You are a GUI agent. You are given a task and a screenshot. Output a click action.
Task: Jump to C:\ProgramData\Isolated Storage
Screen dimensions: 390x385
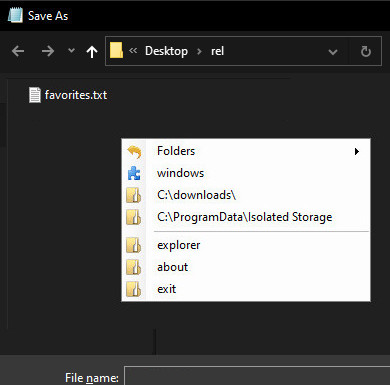[x=246, y=217]
